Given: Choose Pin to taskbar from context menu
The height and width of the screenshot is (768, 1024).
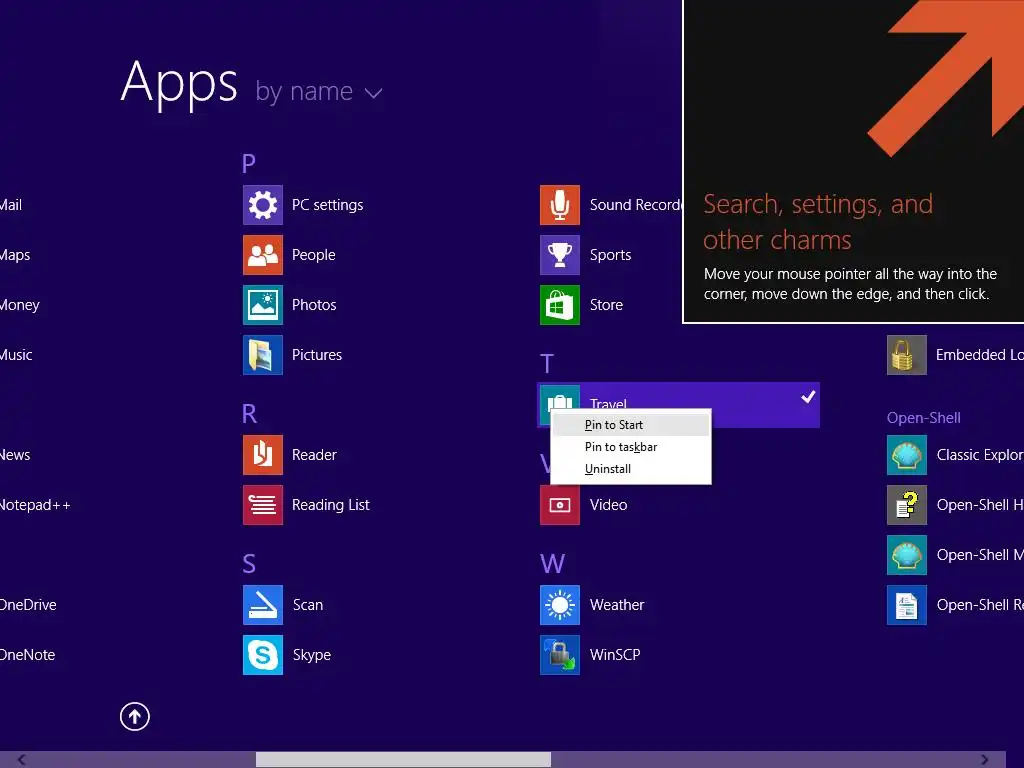Looking at the screenshot, I should click(631, 447).
